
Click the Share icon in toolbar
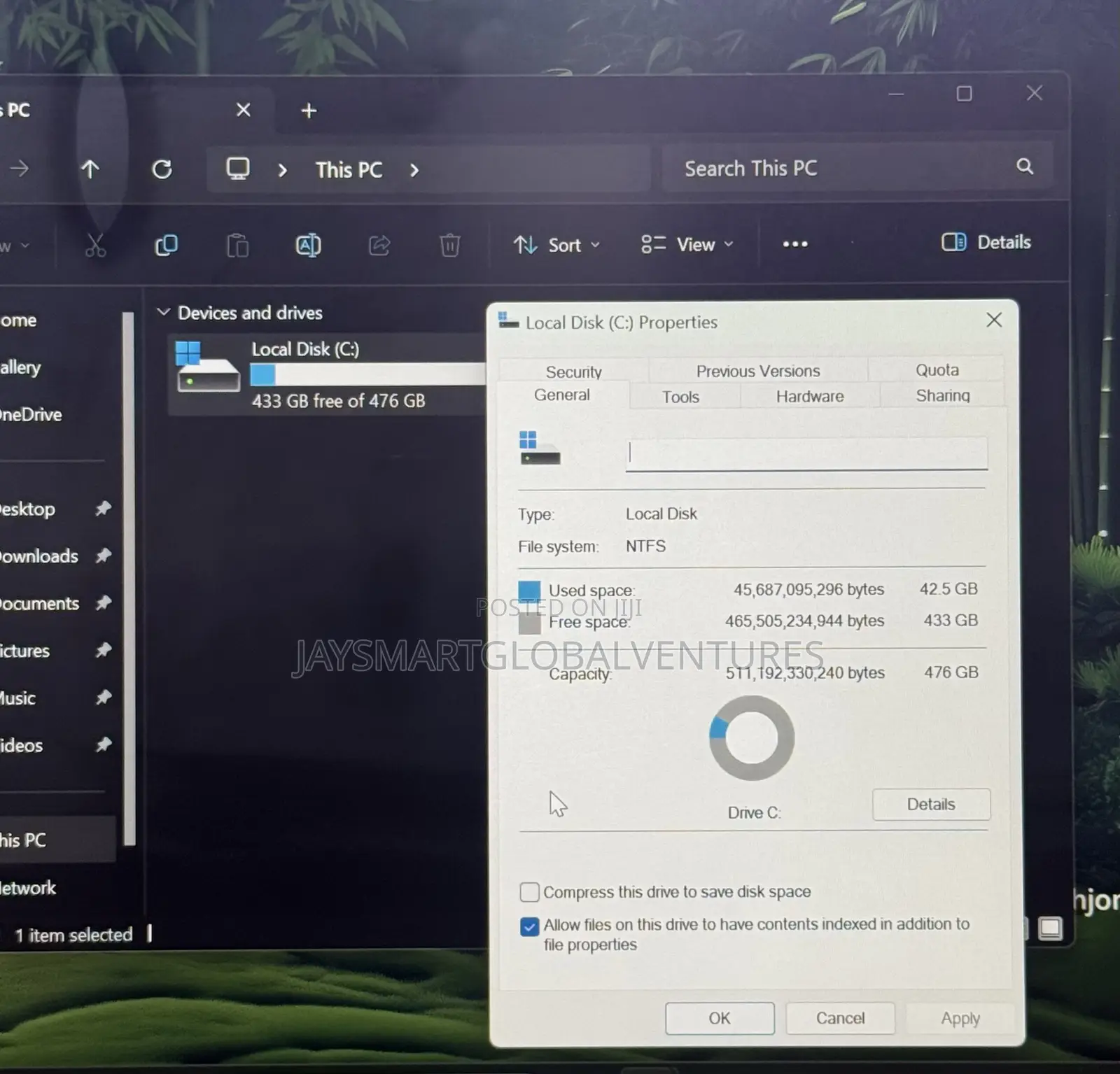click(379, 245)
